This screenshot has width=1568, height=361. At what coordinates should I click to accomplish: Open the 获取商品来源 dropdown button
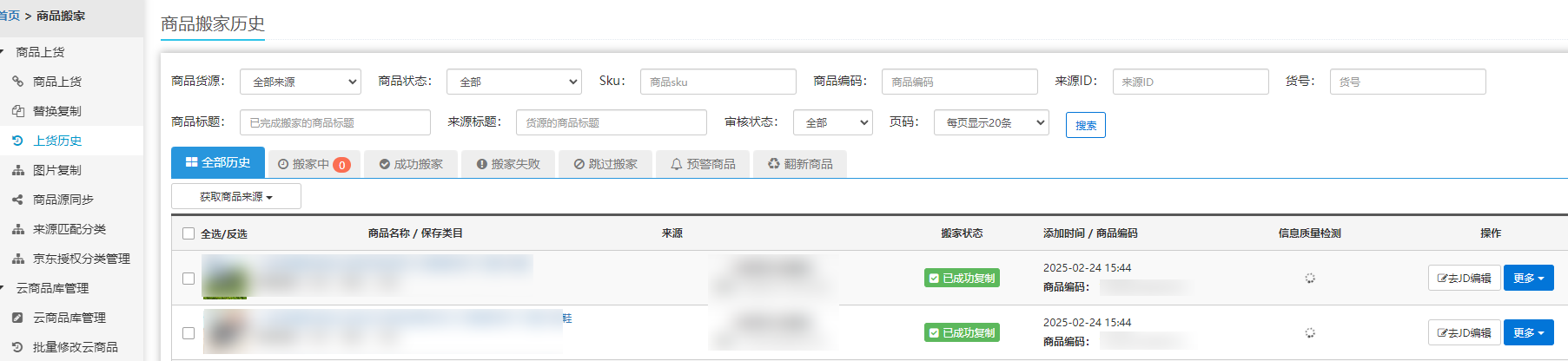tap(236, 197)
